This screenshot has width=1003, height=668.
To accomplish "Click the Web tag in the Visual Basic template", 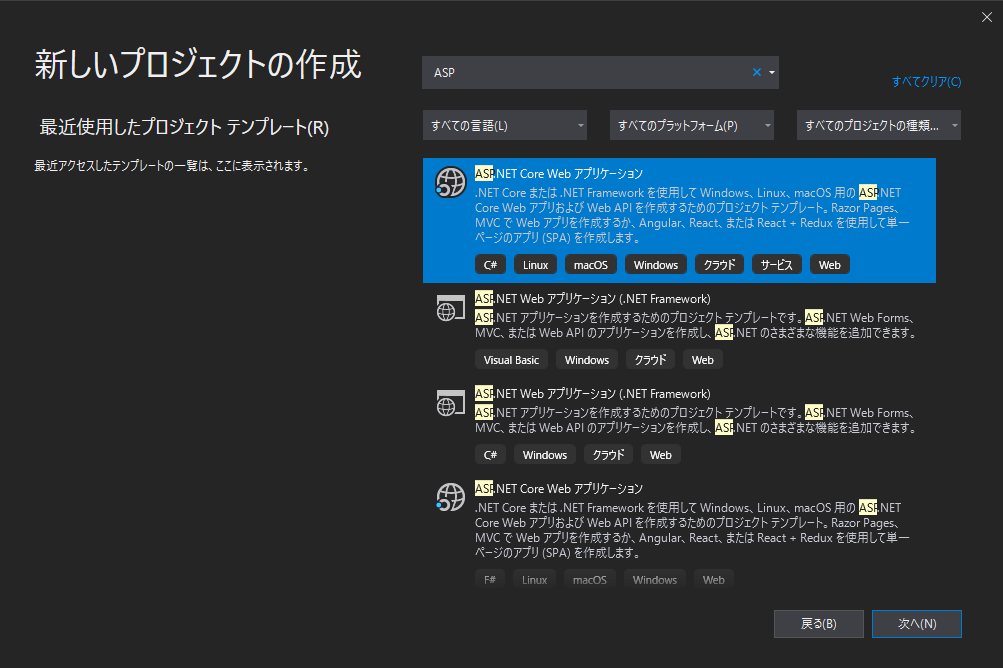I will [x=702, y=360].
